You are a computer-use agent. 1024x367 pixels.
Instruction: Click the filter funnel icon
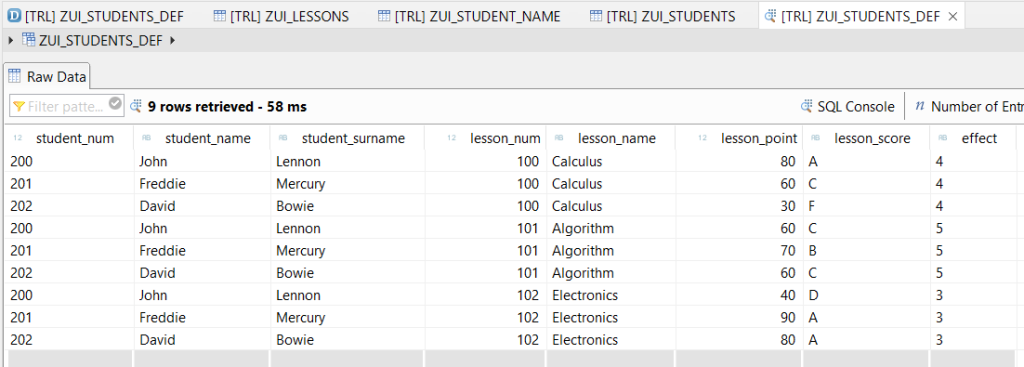point(19,106)
